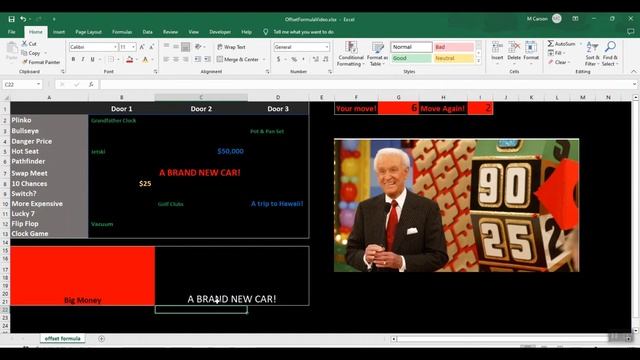
Task: Increase font size with the large A icon
Action: point(142,47)
